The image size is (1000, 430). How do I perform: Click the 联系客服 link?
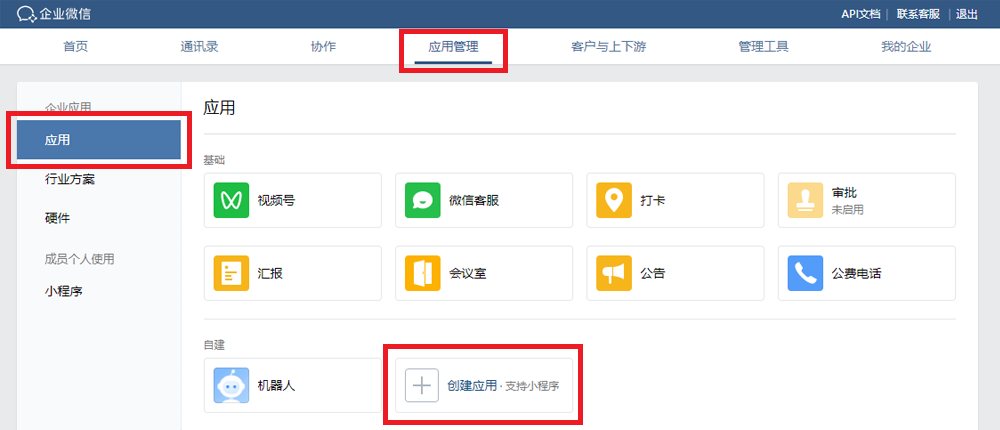[918, 14]
